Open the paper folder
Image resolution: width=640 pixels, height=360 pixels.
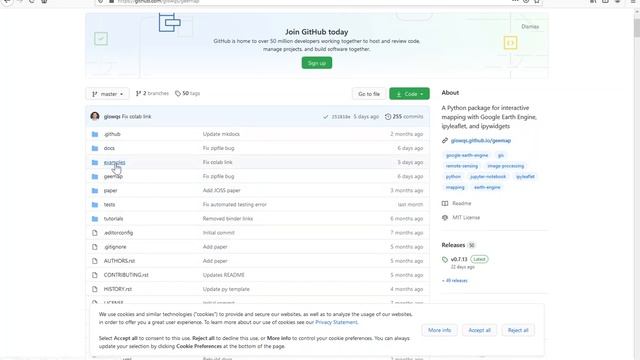(110, 191)
